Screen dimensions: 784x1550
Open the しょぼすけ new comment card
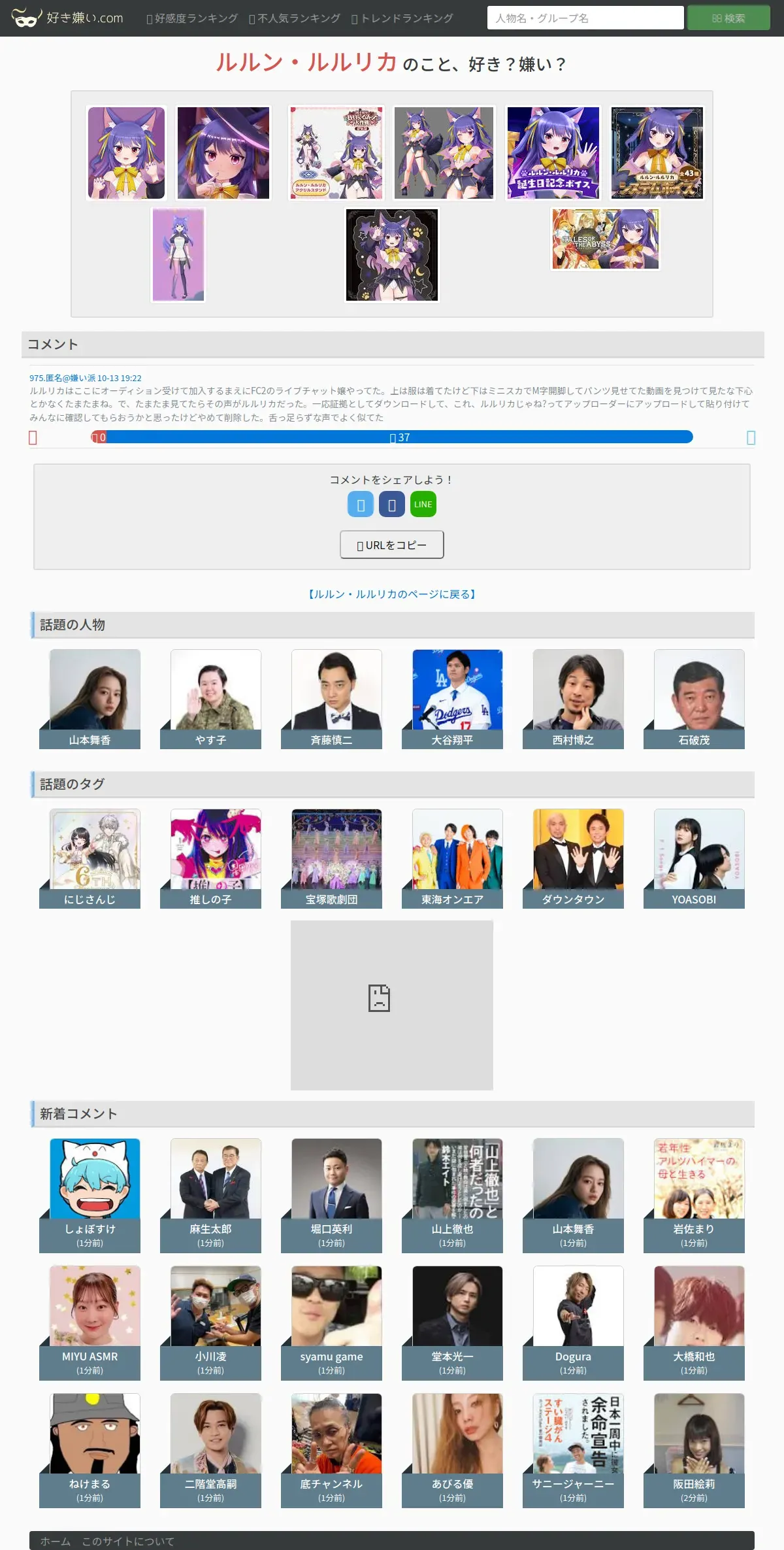click(x=90, y=1195)
